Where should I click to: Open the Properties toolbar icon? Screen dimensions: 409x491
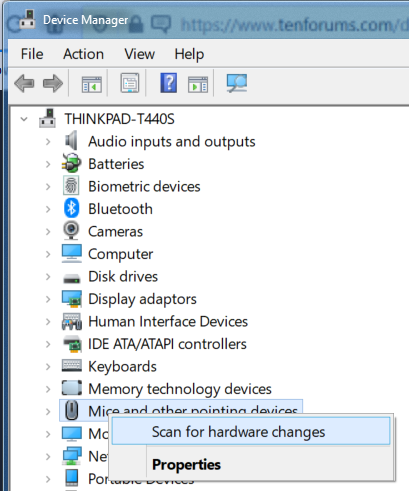coord(130,83)
